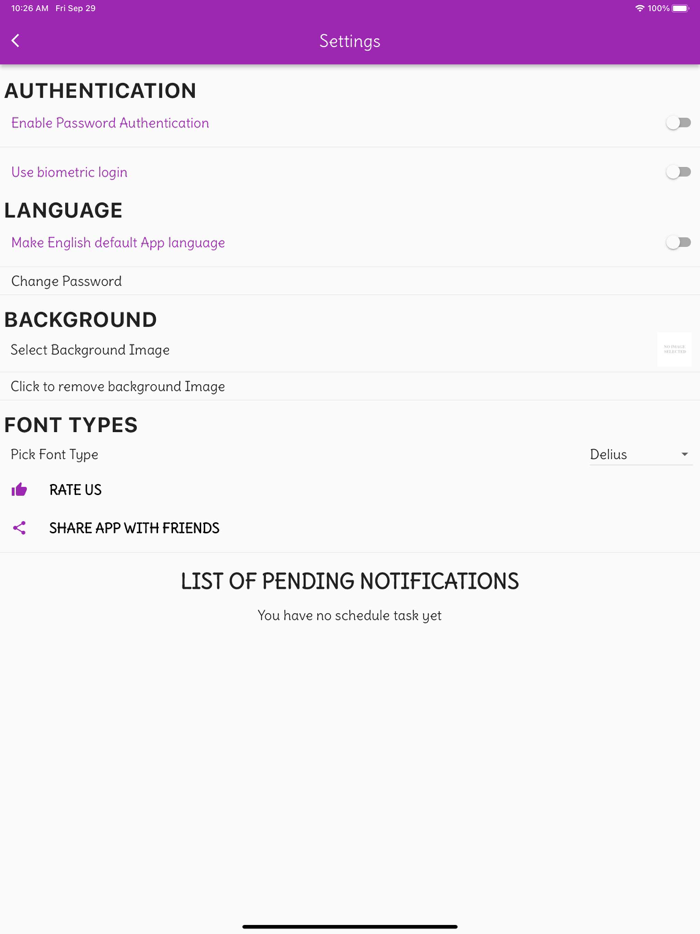This screenshot has width=700, height=934.
Task: Tap the back arrow to leave Settings
Action: 15,40
